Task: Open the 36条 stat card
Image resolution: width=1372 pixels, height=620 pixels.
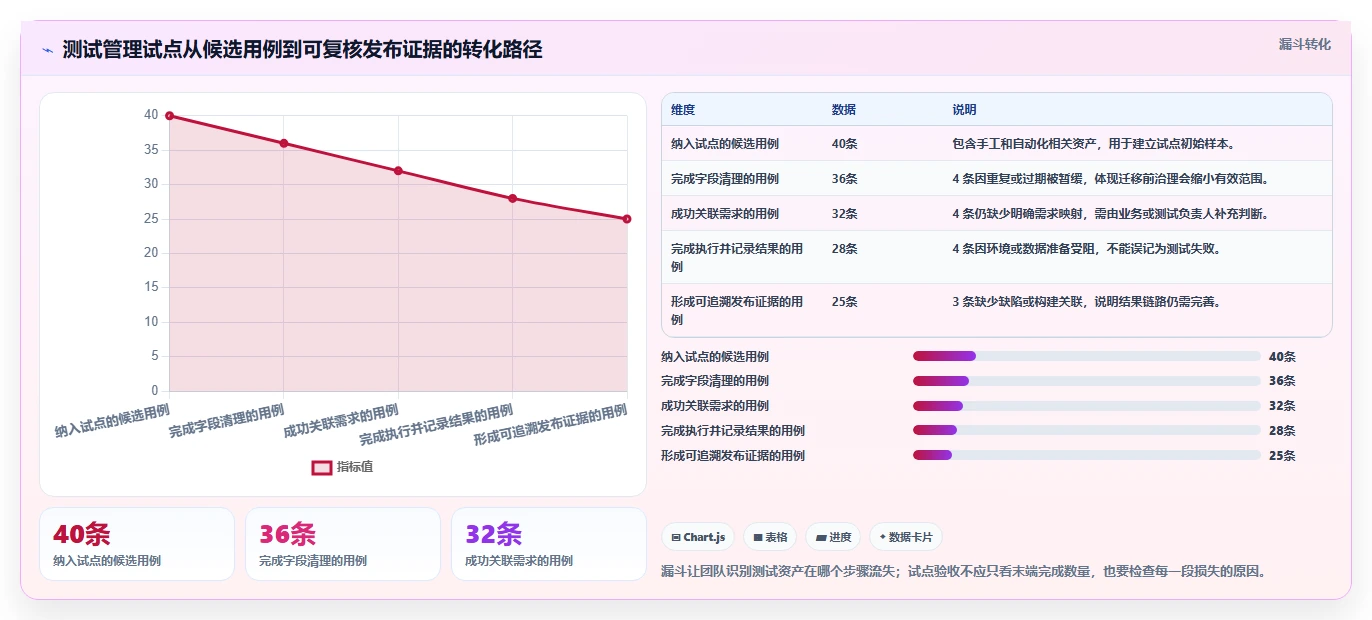Action: [343, 544]
